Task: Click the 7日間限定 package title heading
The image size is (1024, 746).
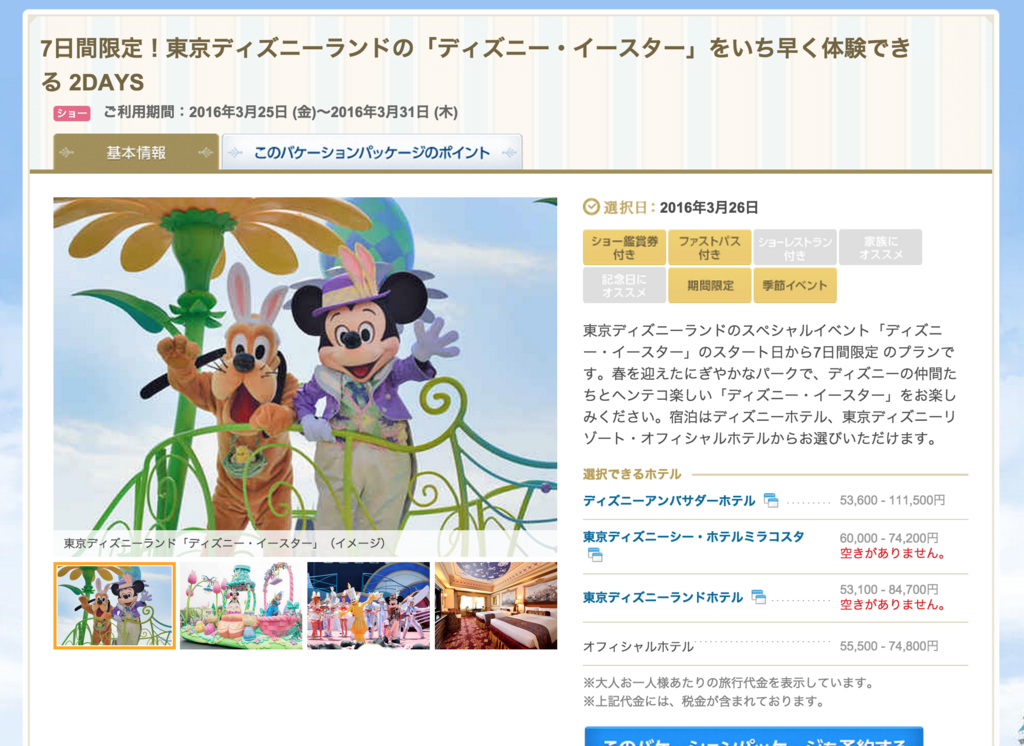Action: pos(475,65)
